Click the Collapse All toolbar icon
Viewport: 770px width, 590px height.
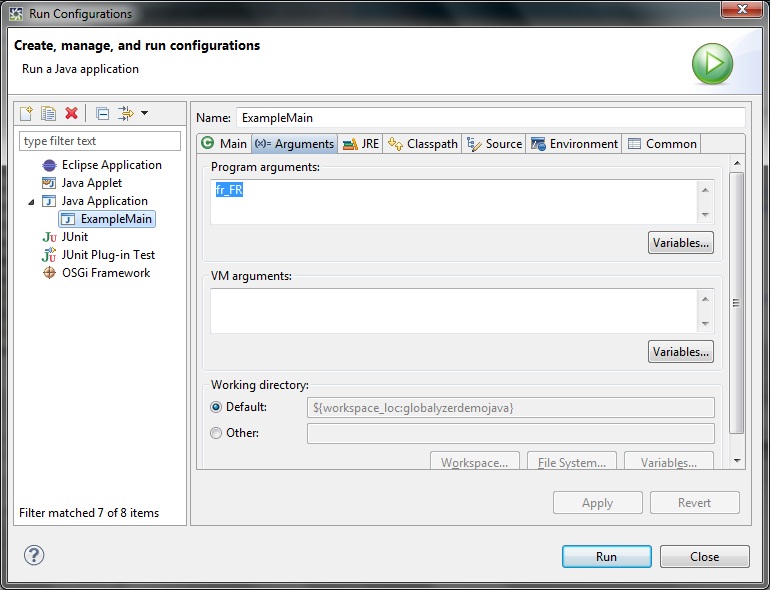[102, 113]
